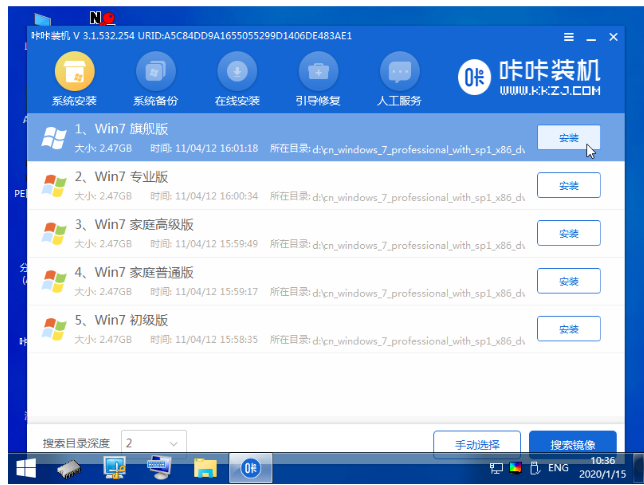Click 安装 button for Win7 家庭高级版
This screenshot has width=644, height=485.
[x=568, y=233]
